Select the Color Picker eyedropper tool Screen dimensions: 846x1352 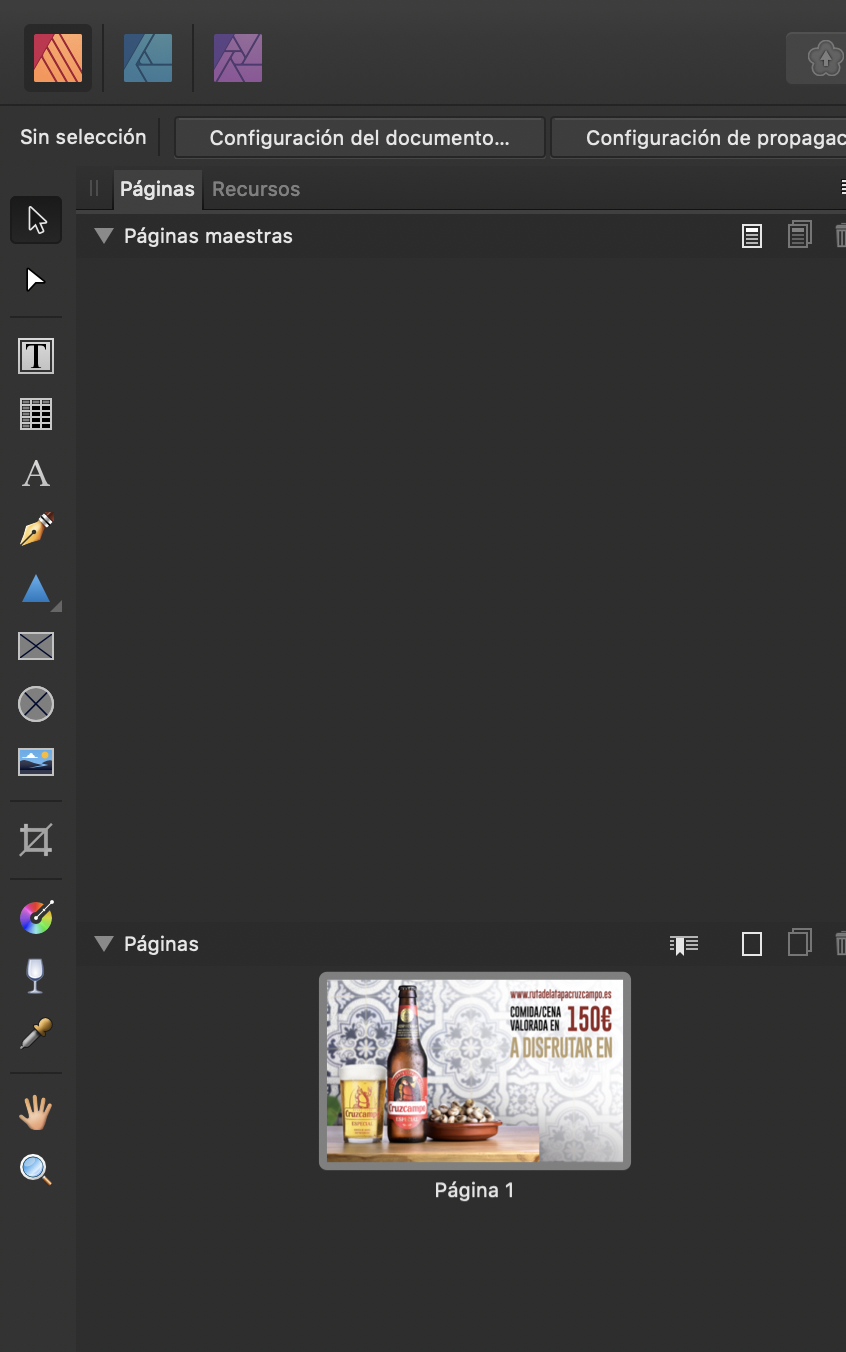[x=36, y=1034]
